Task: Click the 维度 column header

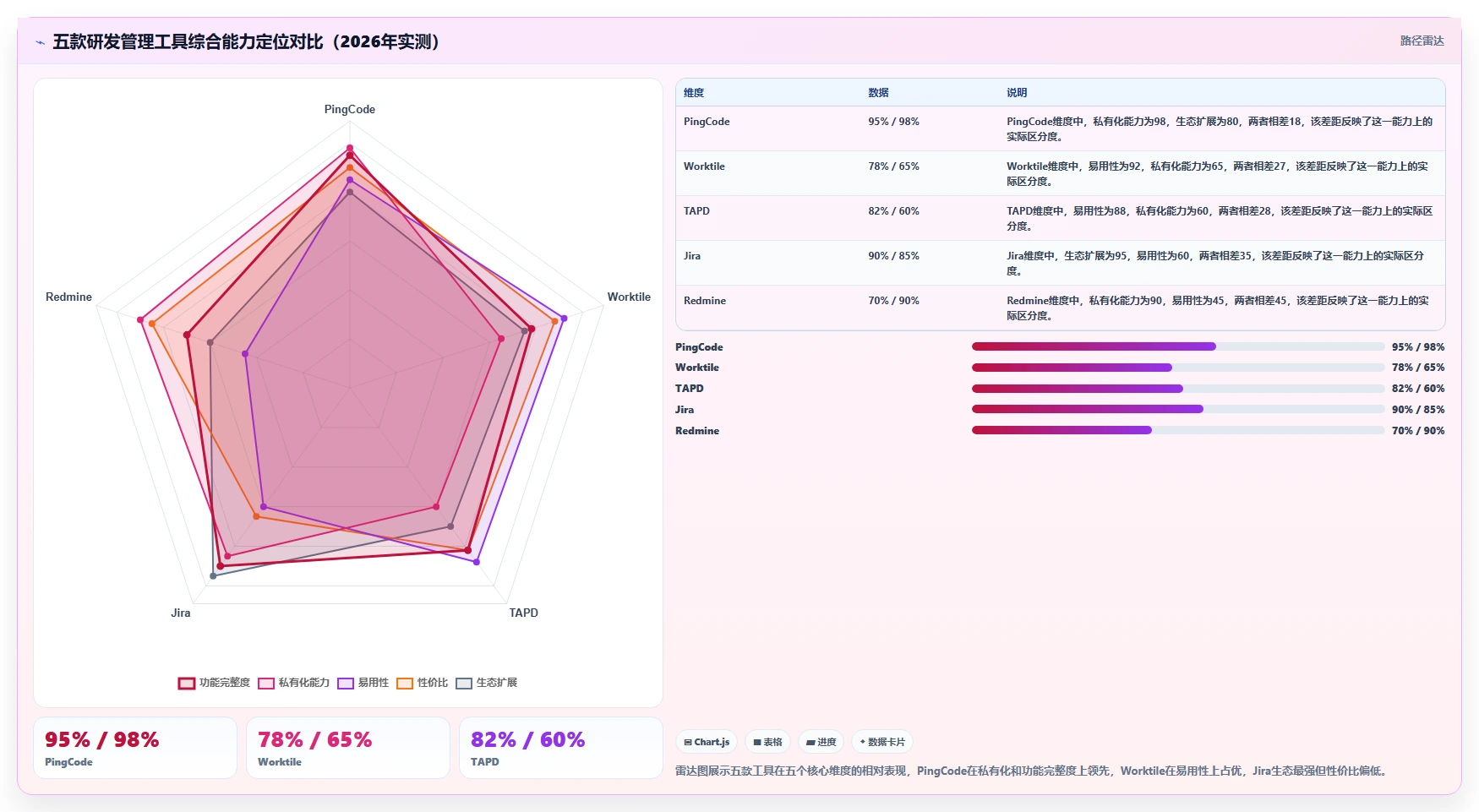Action: (694, 93)
